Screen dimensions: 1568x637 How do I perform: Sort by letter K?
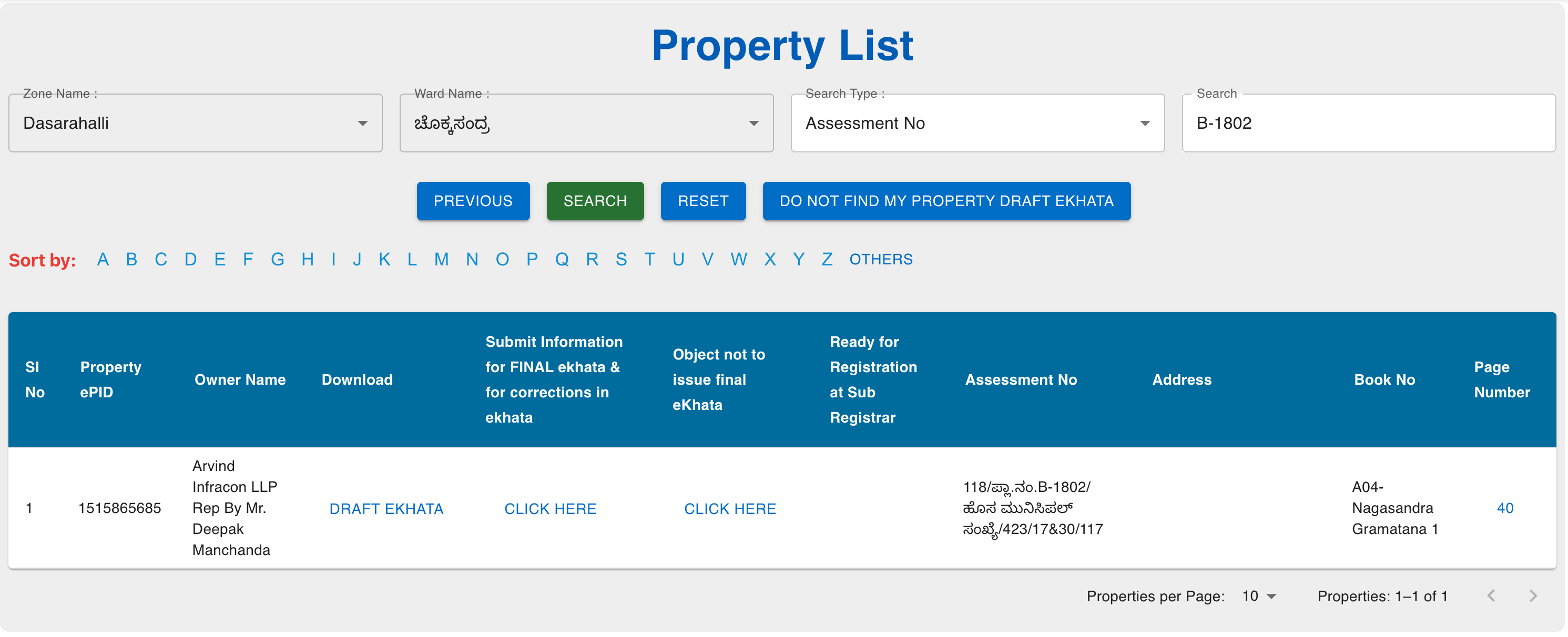tap(385, 260)
